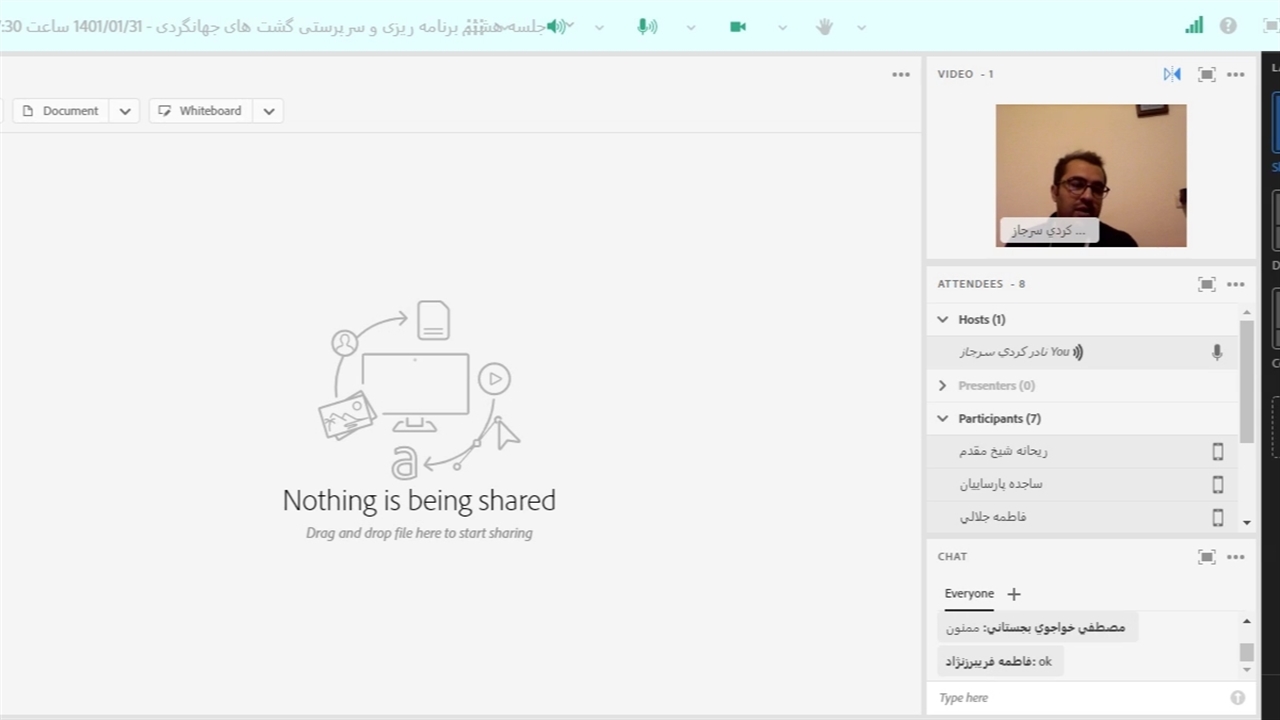This screenshot has height=720, width=1280.
Task: Maximize the Attendees pod
Action: [x=1207, y=284]
